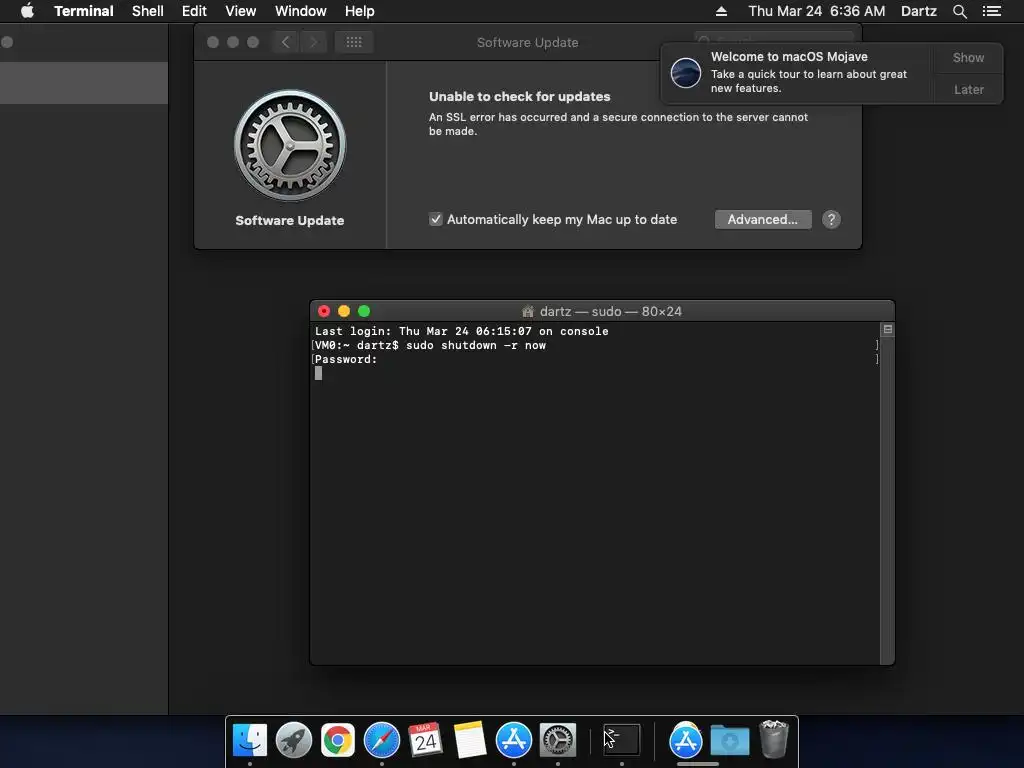Screen dimensions: 1024x768
Task: Open the View menu
Action: 240,11
